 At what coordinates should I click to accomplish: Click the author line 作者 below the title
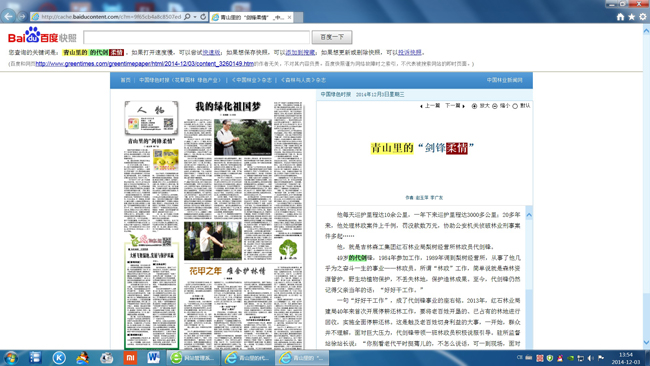pyautogui.click(x=424, y=198)
